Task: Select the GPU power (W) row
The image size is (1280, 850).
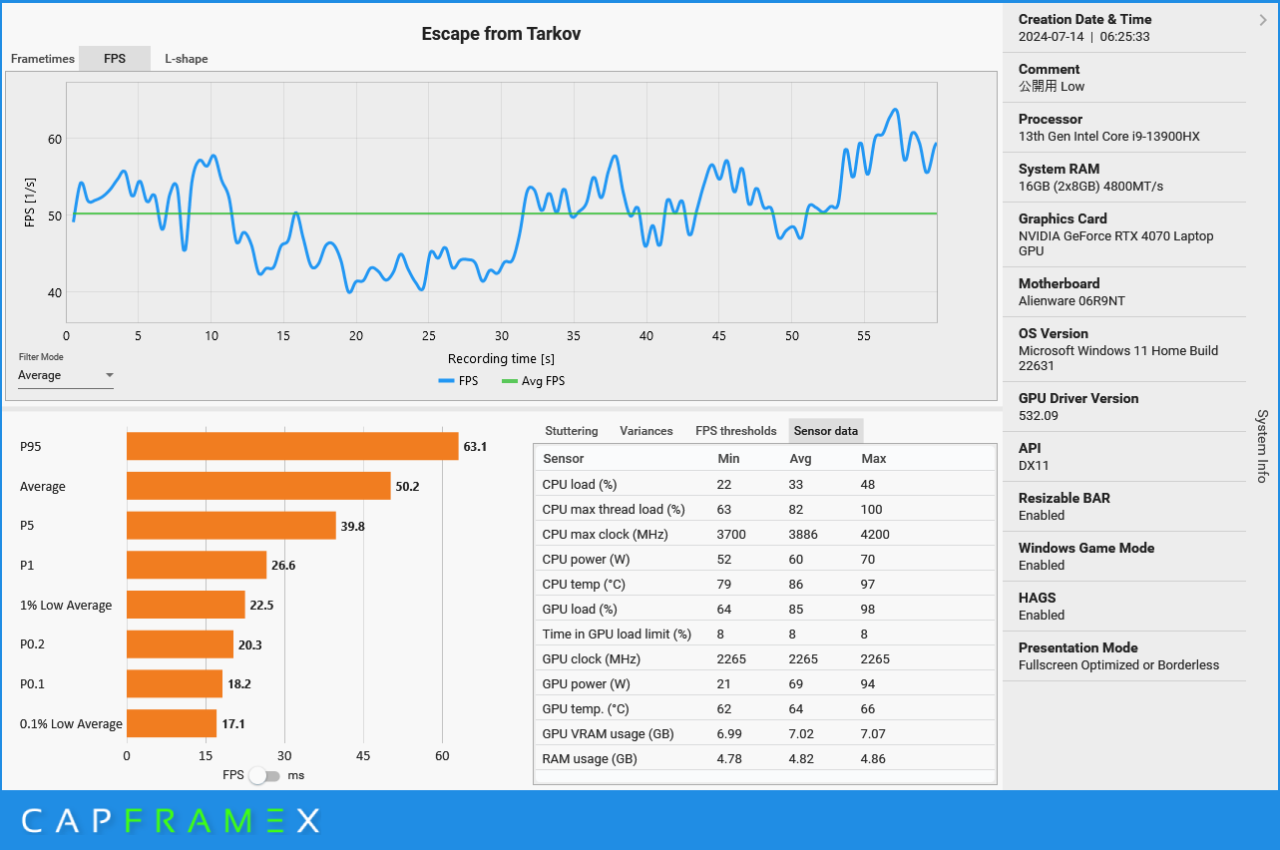Action: [x=765, y=684]
